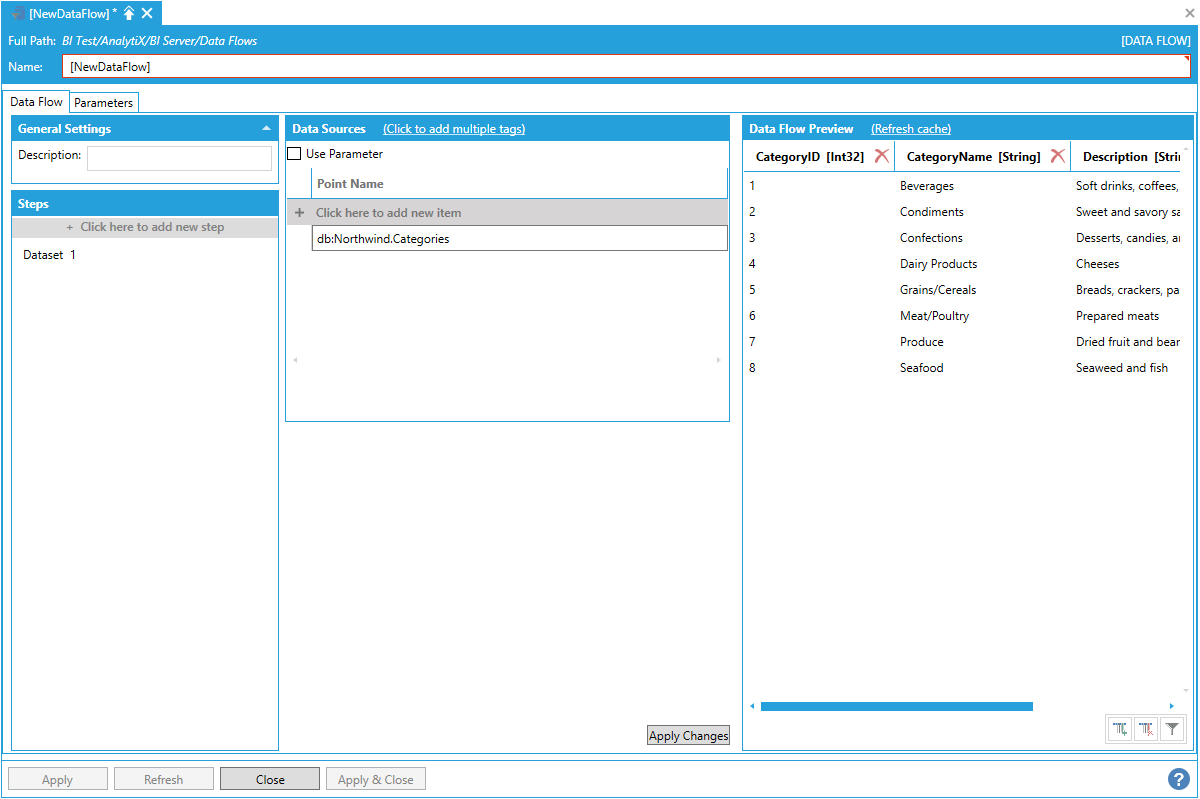The width and height of the screenshot is (1200, 799).
Task: Open help with the question mark icon
Action: click(x=1178, y=779)
